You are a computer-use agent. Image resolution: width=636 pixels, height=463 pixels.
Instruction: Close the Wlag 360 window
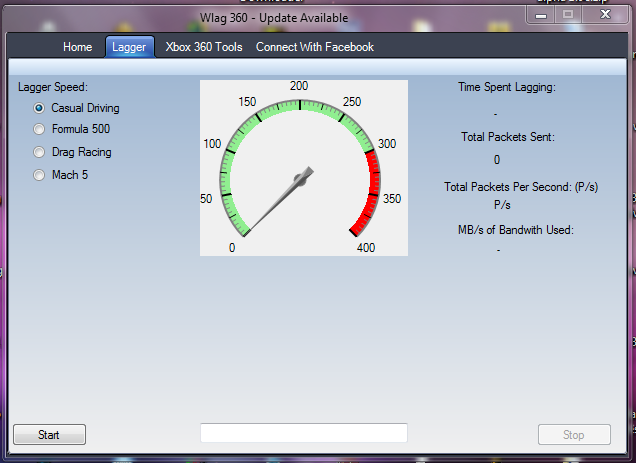(x=605, y=15)
